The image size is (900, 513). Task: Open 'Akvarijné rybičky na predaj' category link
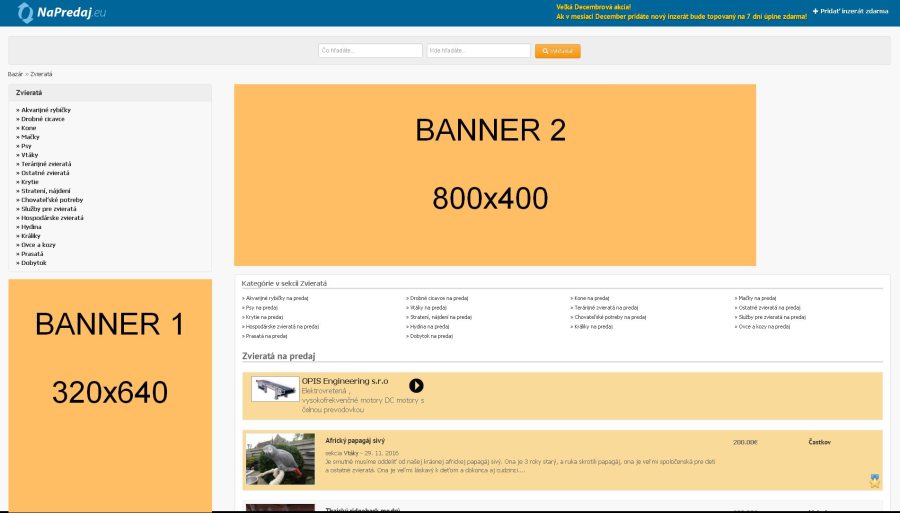pos(277,298)
